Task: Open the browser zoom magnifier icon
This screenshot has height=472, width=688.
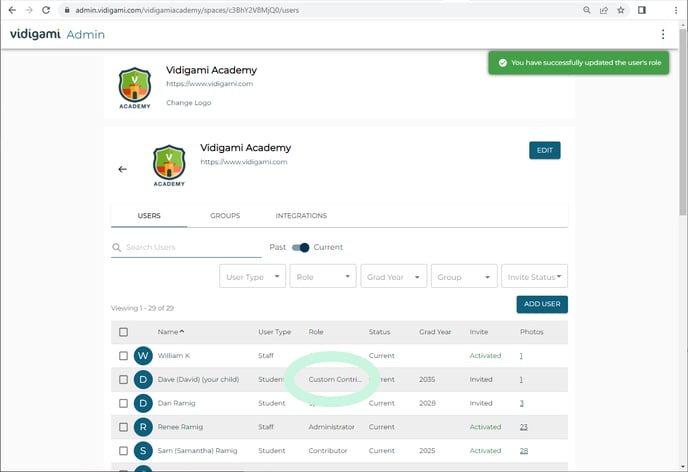Action: pos(587,10)
